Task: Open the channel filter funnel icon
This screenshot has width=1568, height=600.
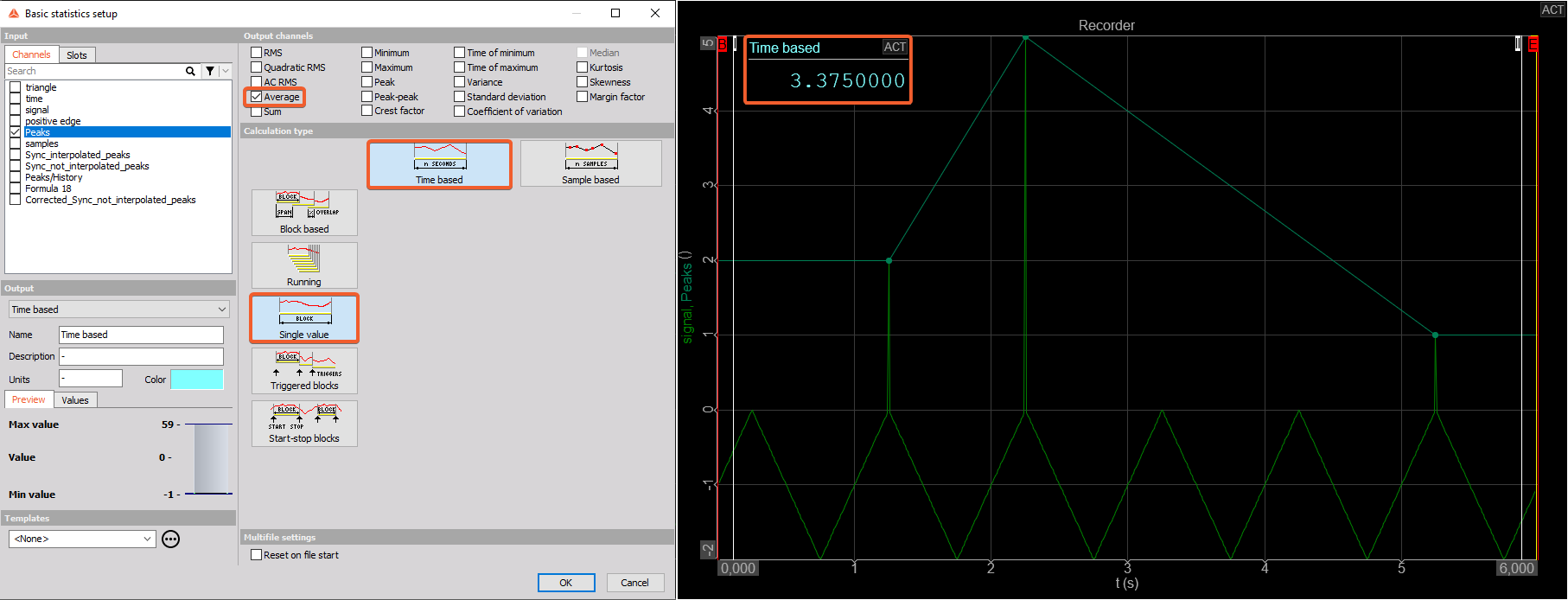Action: pyautogui.click(x=210, y=71)
